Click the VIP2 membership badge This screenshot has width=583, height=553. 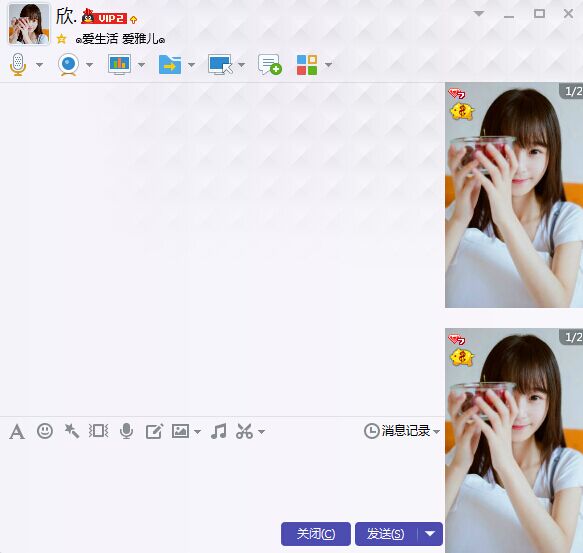[x=104, y=17]
